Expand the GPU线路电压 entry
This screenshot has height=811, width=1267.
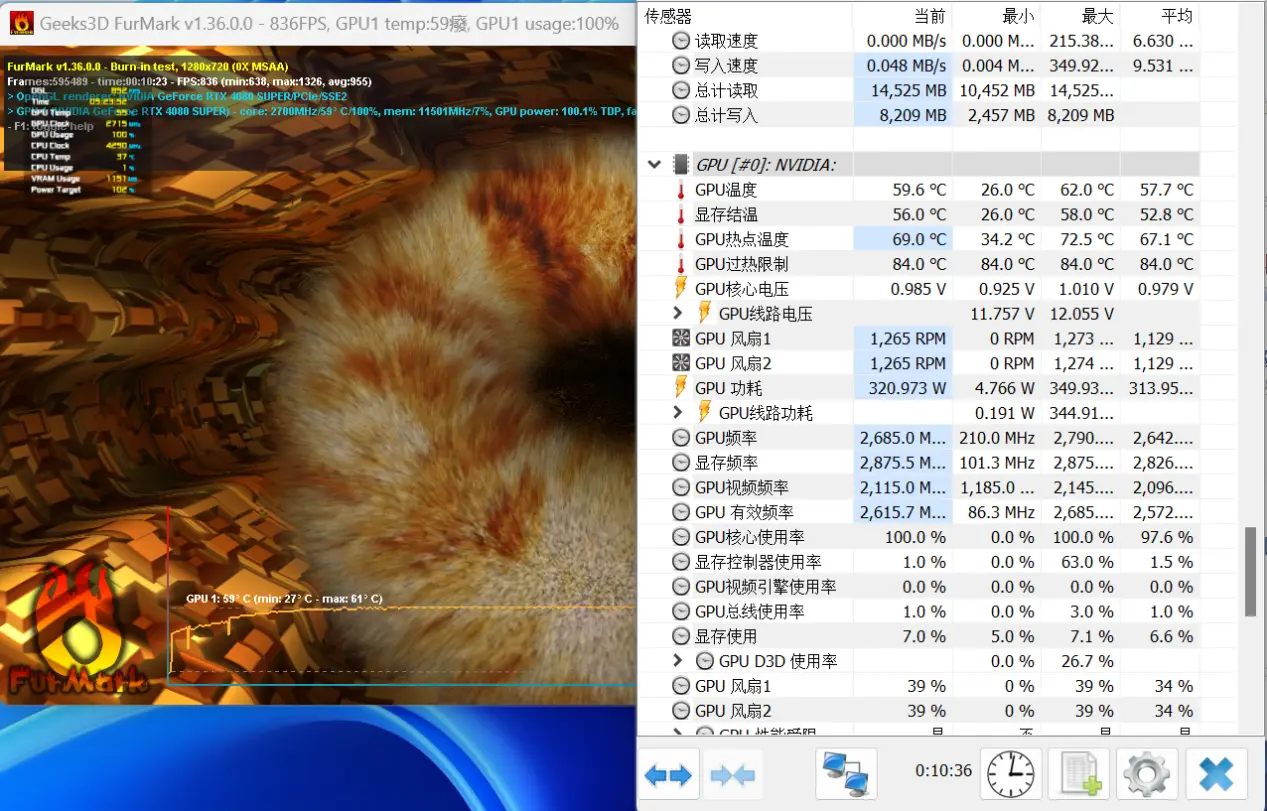click(678, 313)
